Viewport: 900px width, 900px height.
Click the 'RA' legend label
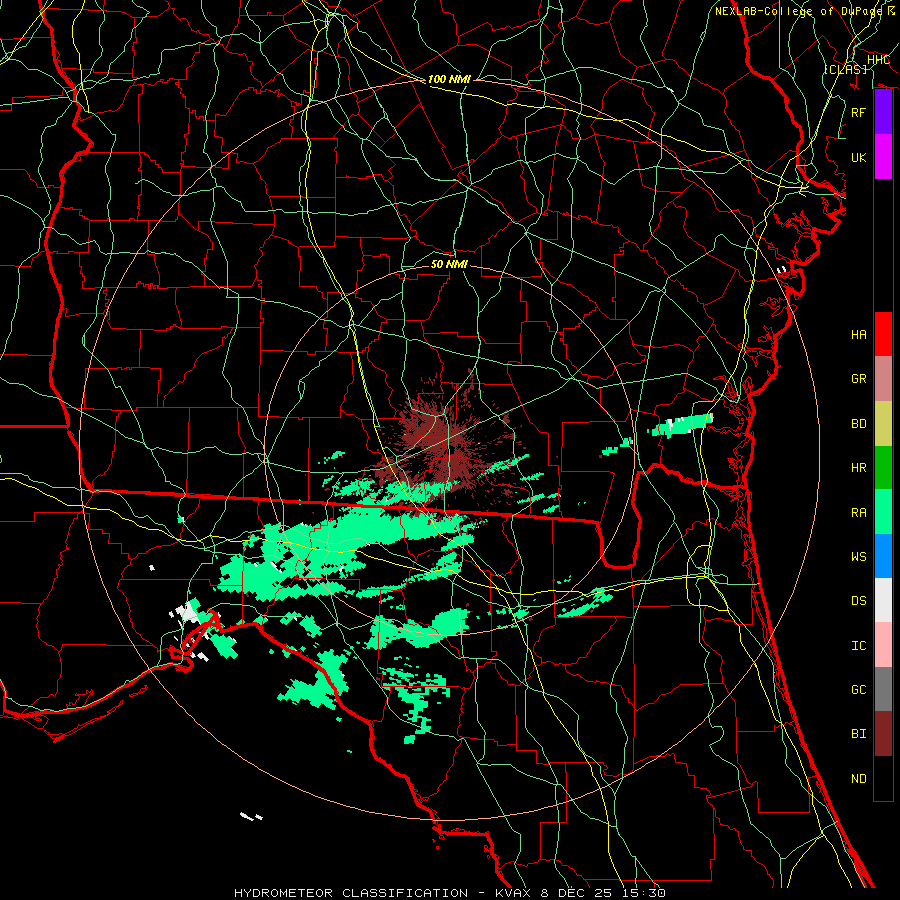pos(859,512)
